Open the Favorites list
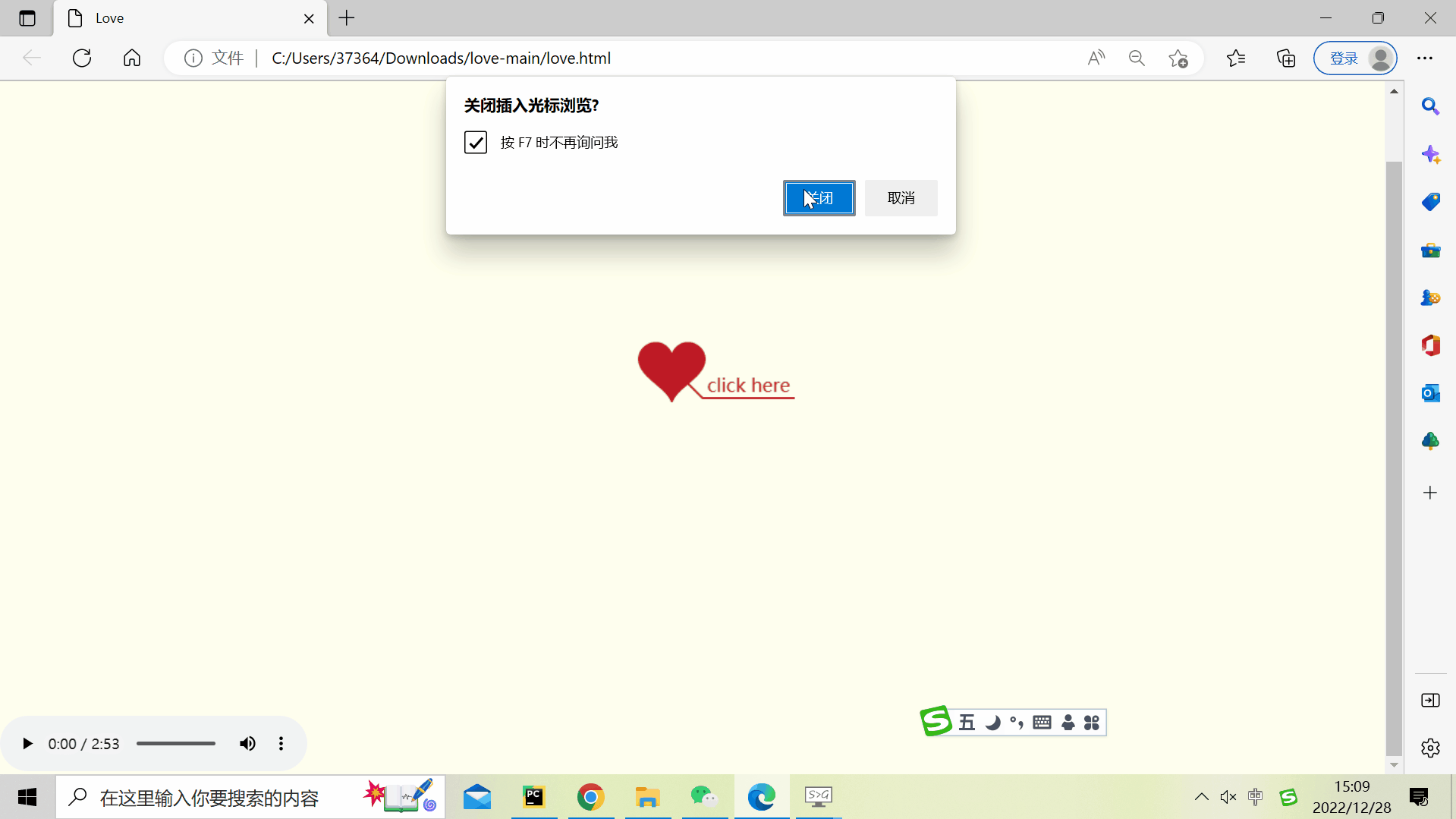 pos(1236,58)
